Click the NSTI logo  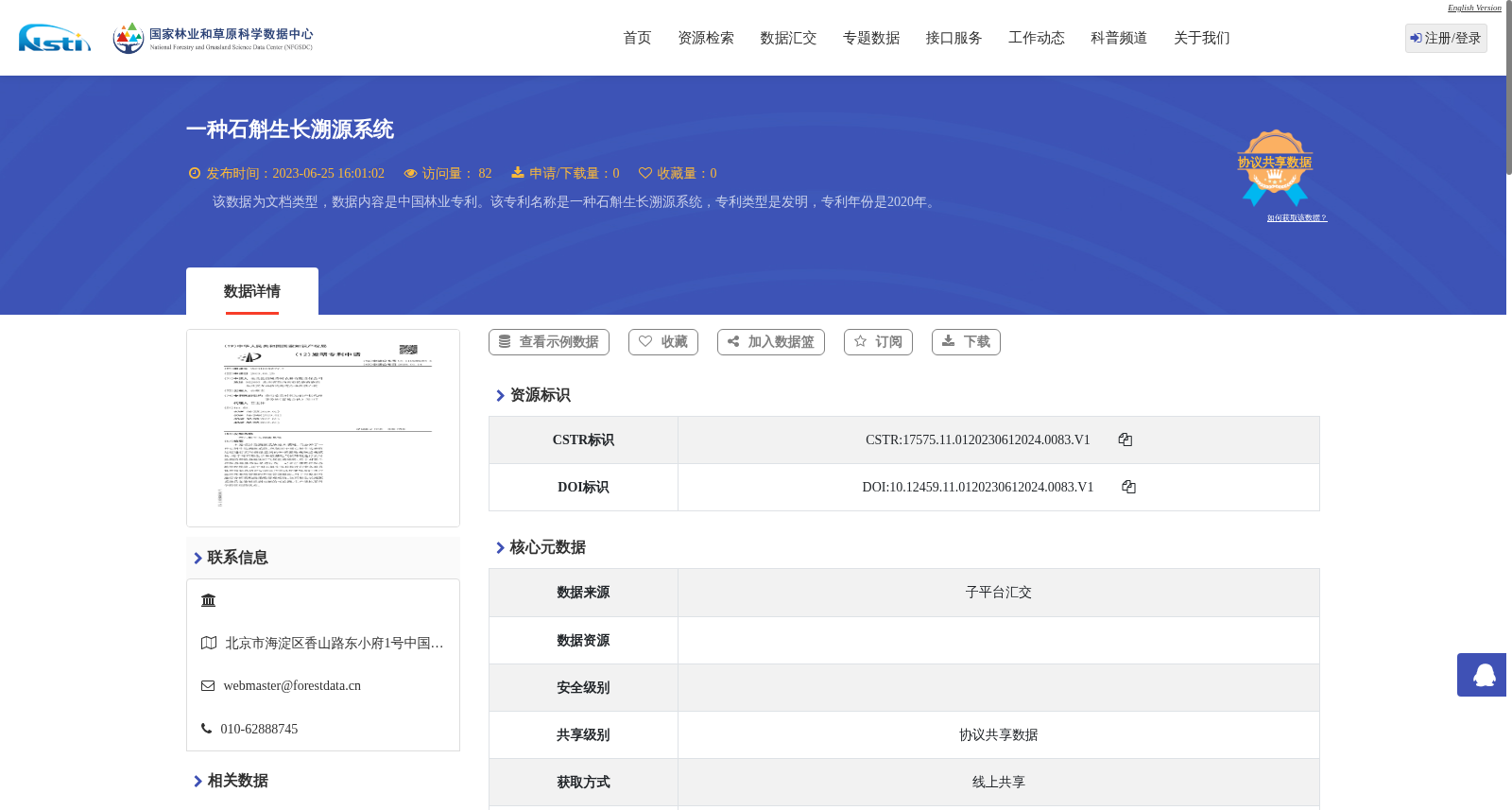55,38
